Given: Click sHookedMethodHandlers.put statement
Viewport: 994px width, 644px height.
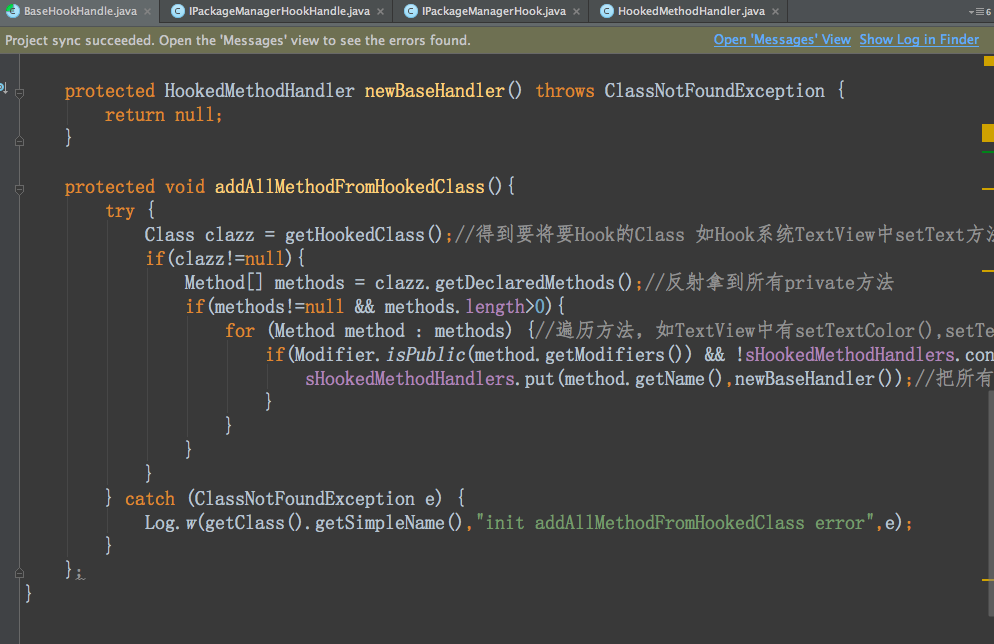Looking at the screenshot, I should [x=609, y=378].
